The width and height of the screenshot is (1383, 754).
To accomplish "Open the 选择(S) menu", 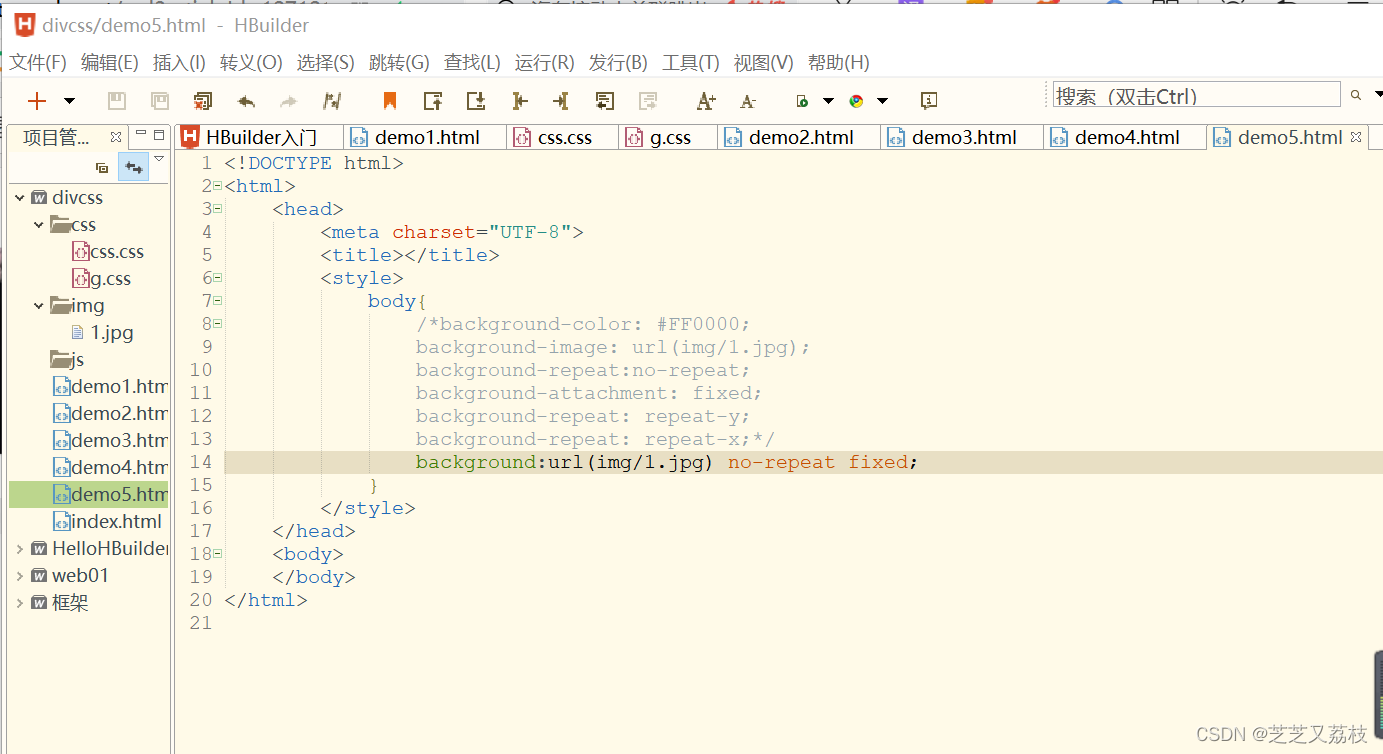I will [x=325, y=62].
